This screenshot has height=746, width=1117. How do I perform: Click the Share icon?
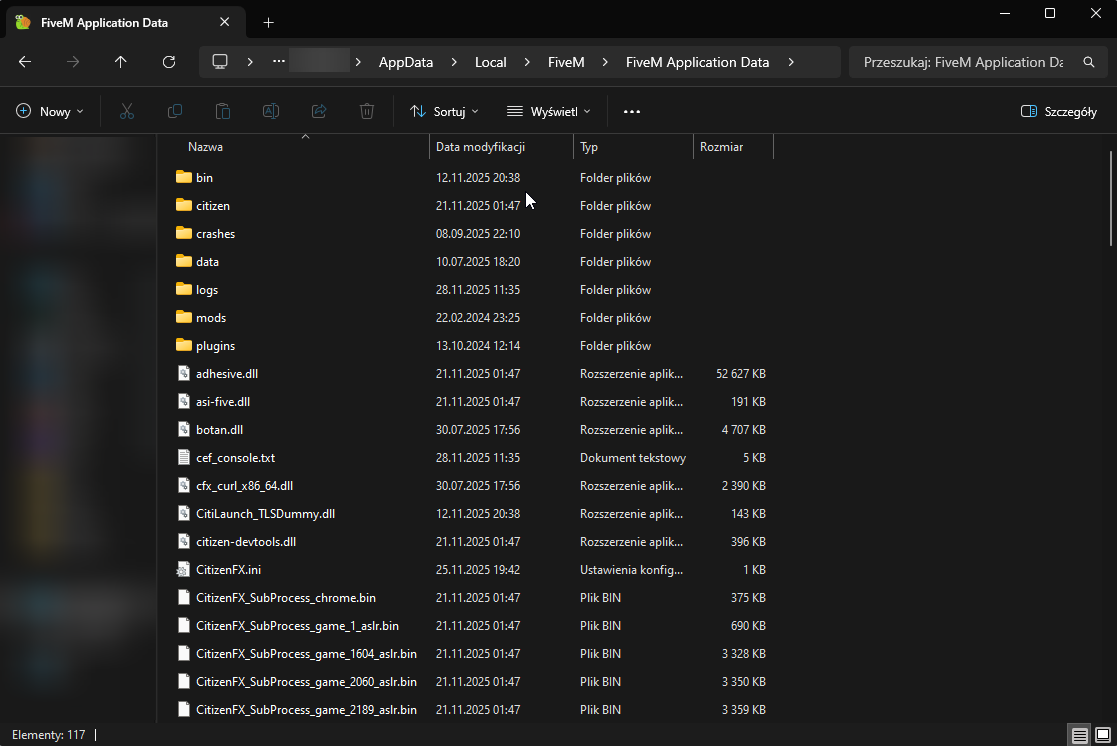point(318,111)
